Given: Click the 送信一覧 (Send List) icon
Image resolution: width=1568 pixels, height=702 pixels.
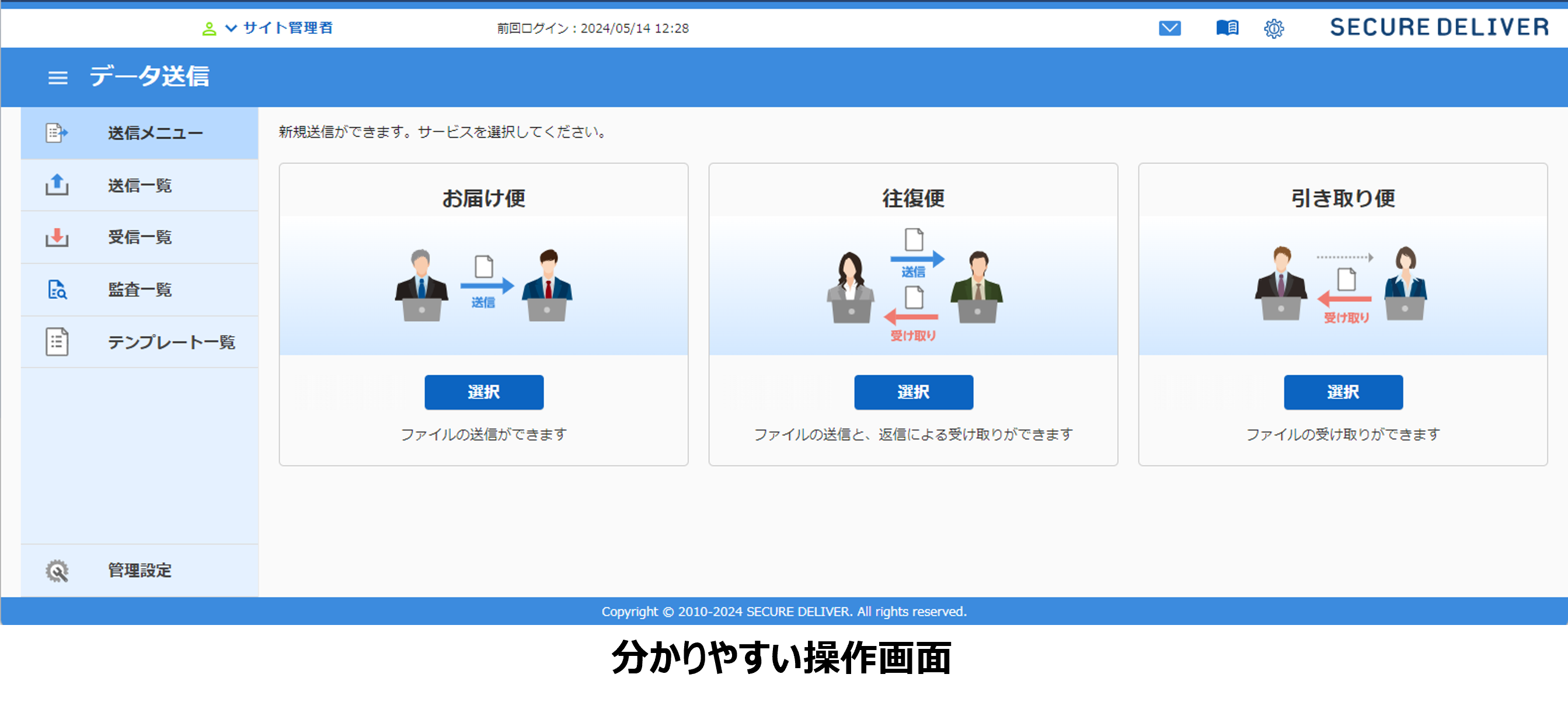Looking at the screenshot, I should pos(55,184).
